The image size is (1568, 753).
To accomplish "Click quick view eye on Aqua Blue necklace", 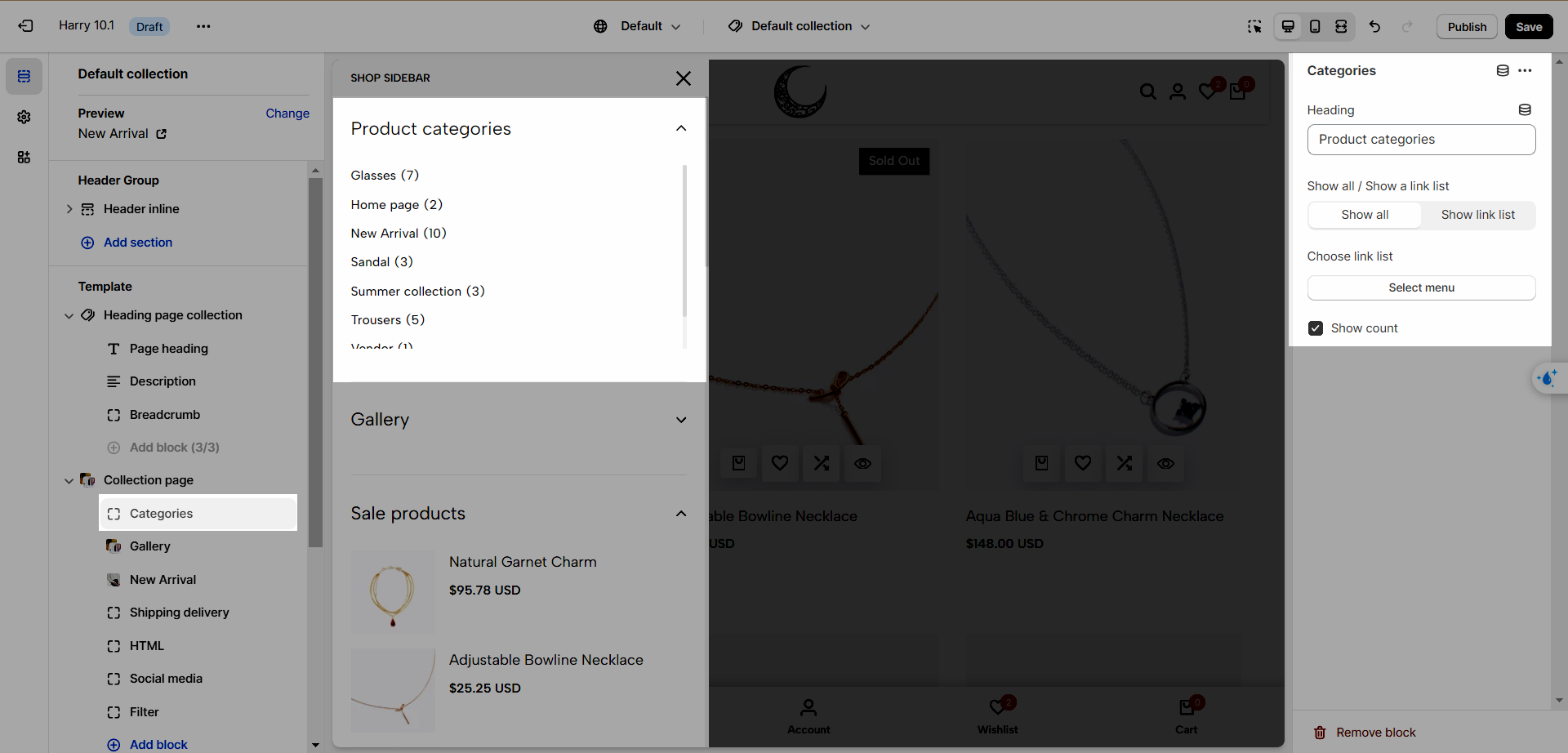I will point(1166,463).
